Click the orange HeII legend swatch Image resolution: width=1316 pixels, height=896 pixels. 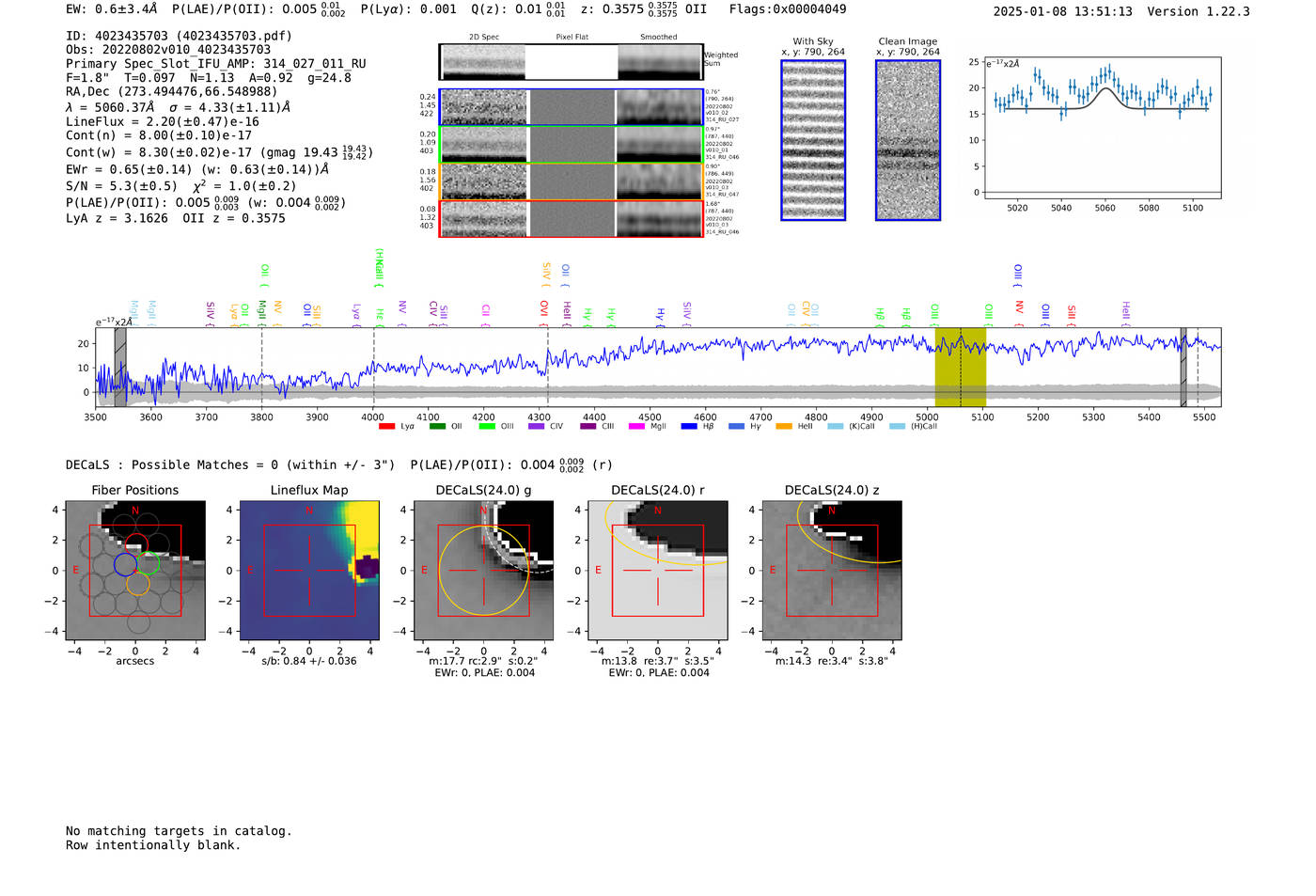784,427
